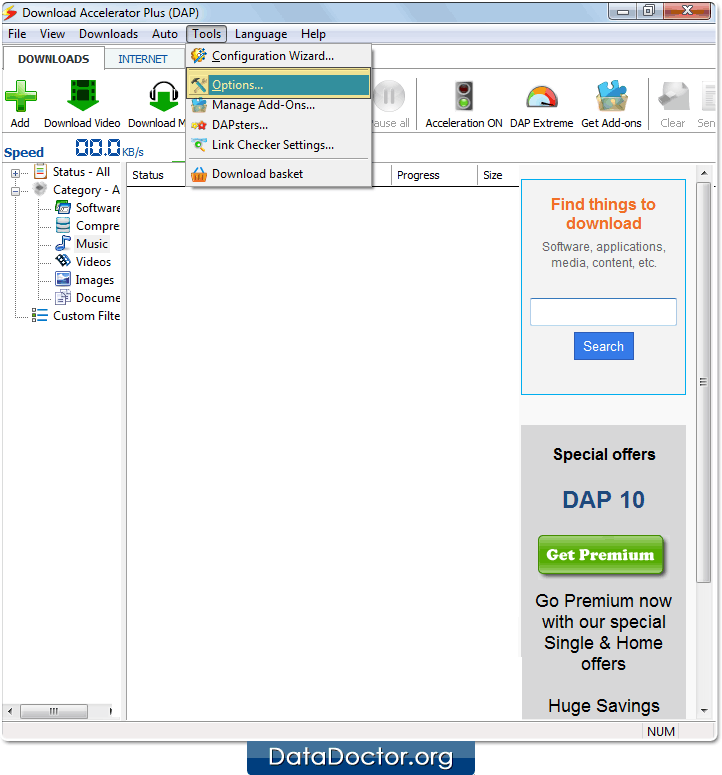Click the blue Search button
Image resolution: width=722 pixels, height=775 pixels.
pyautogui.click(x=603, y=346)
